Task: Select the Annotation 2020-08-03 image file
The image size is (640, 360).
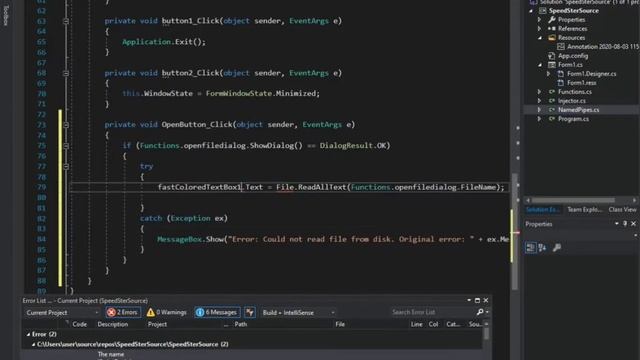Action: click(x=602, y=47)
